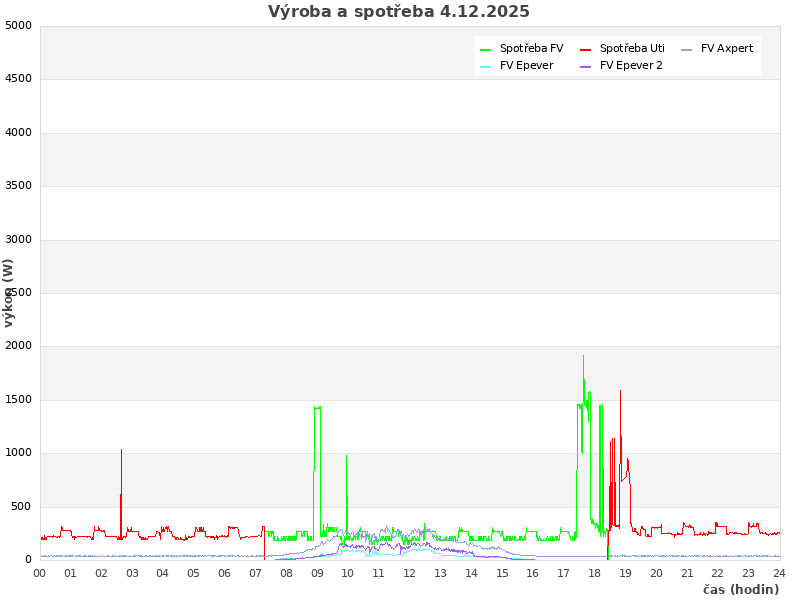
Task: Select the green Spotřeba FV legend swatch
Action: pyautogui.click(x=486, y=49)
